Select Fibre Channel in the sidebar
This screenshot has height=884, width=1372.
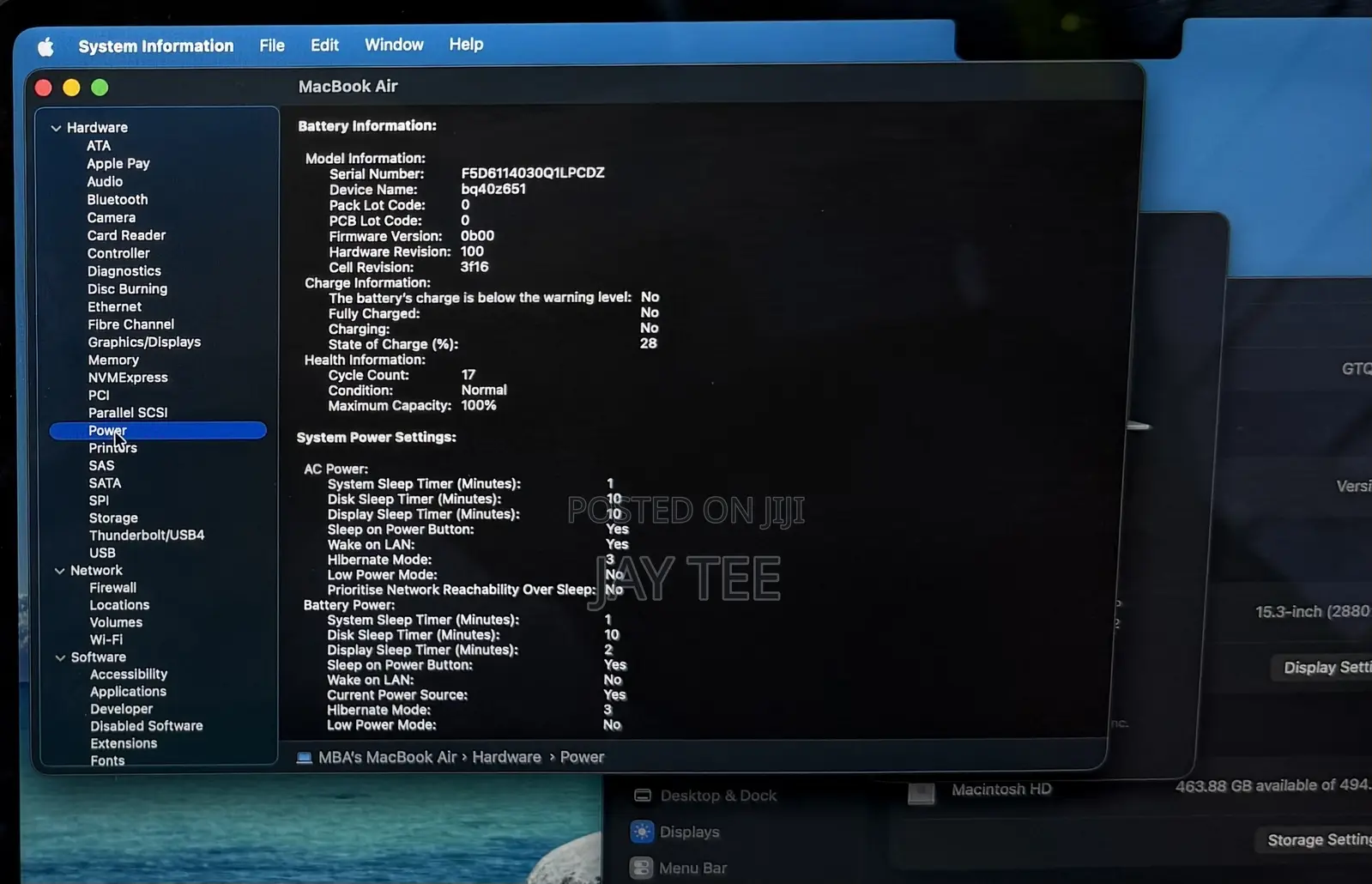130,324
